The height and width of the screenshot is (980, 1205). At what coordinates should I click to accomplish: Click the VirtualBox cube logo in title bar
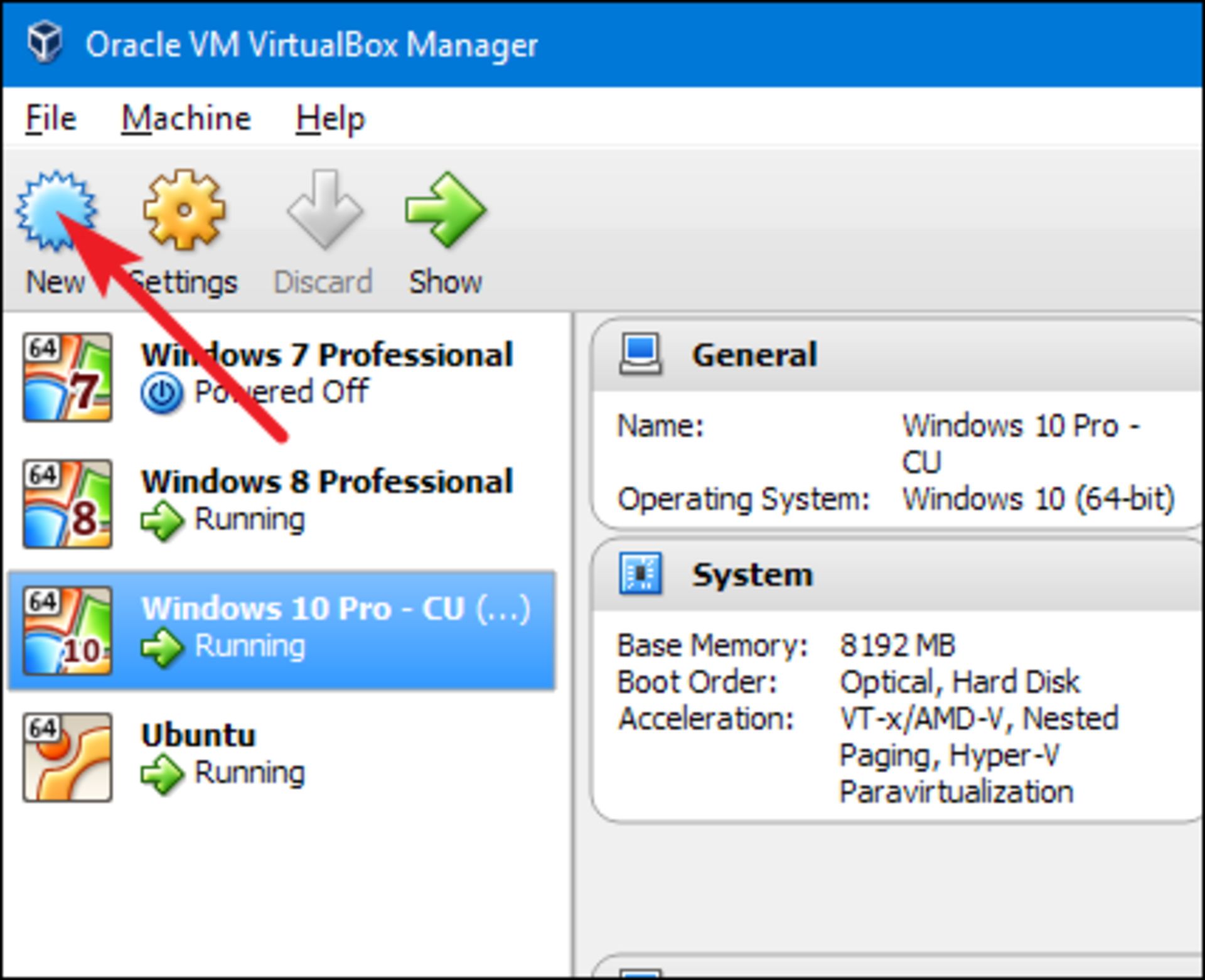45,43
